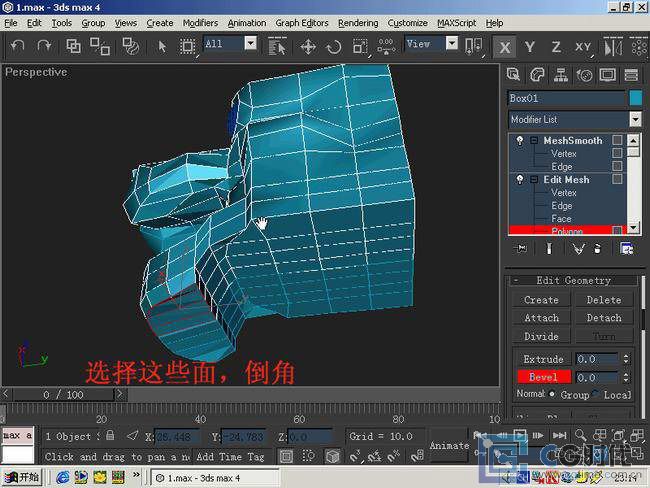Click the Pin Stack icon
Screen dimensions: 650x488
coord(521,248)
